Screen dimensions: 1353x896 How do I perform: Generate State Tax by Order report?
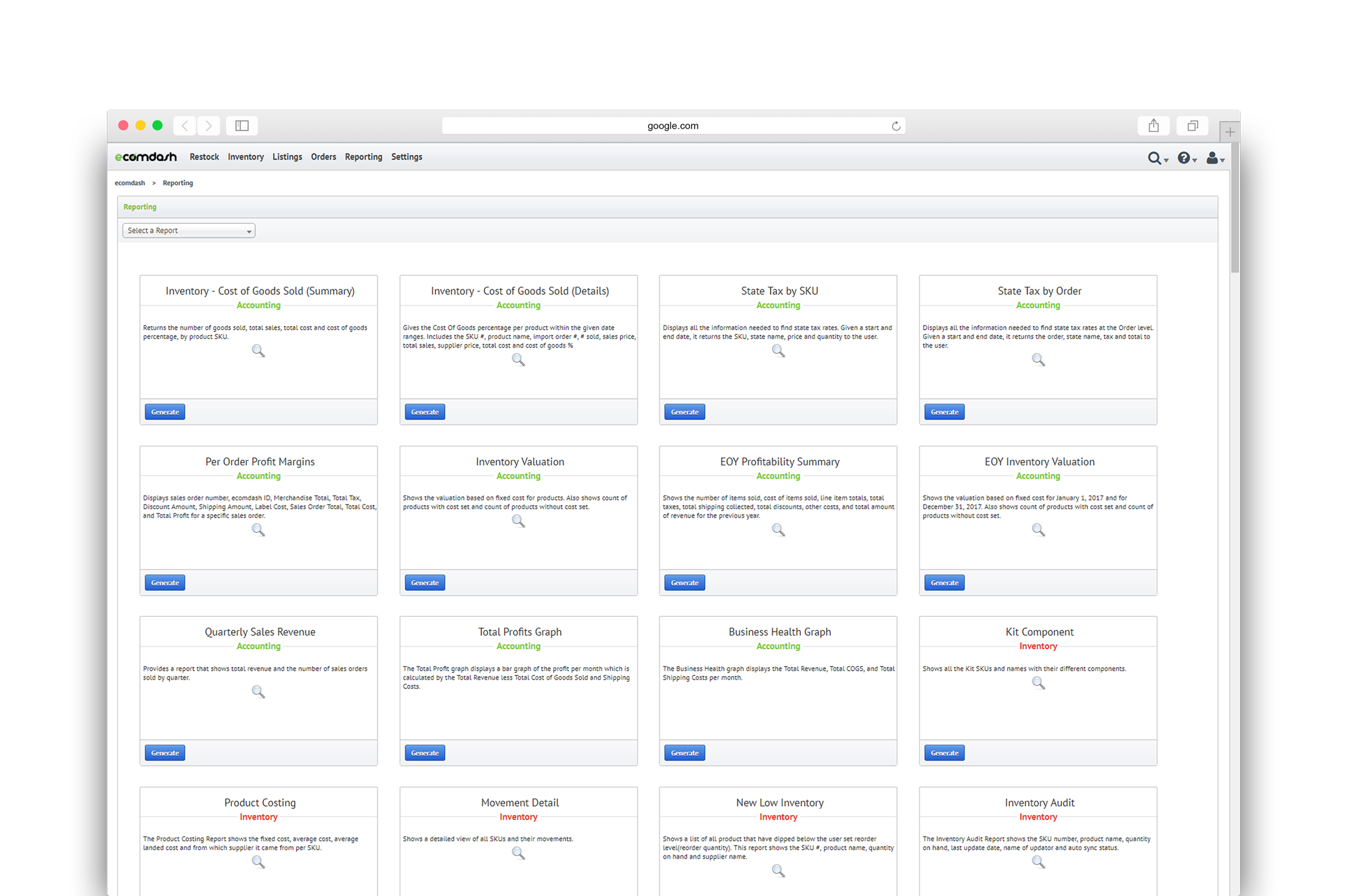click(x=944, y=412)
